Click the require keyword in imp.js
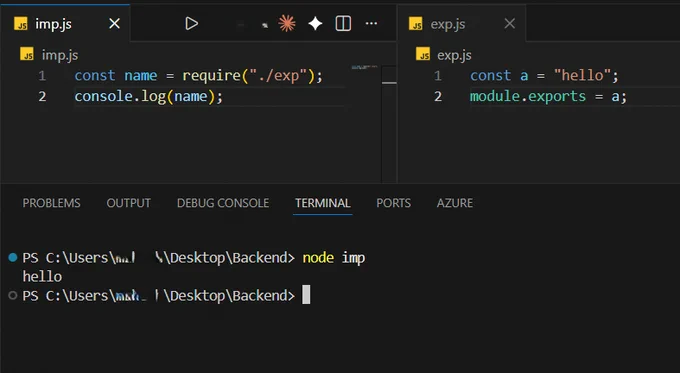680x373 pixels. (x=212, y=76)
